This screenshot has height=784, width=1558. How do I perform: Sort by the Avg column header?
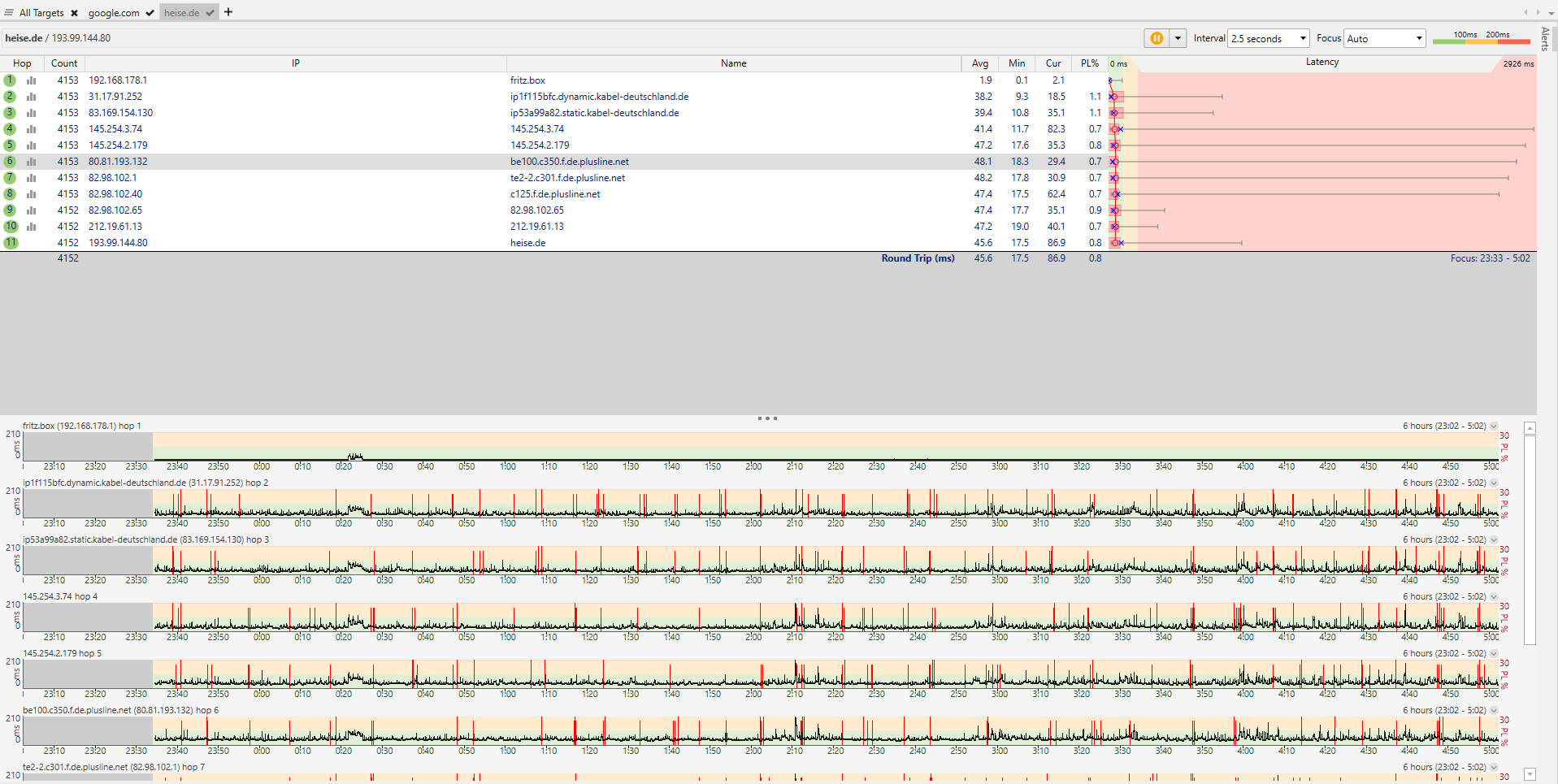980,63
